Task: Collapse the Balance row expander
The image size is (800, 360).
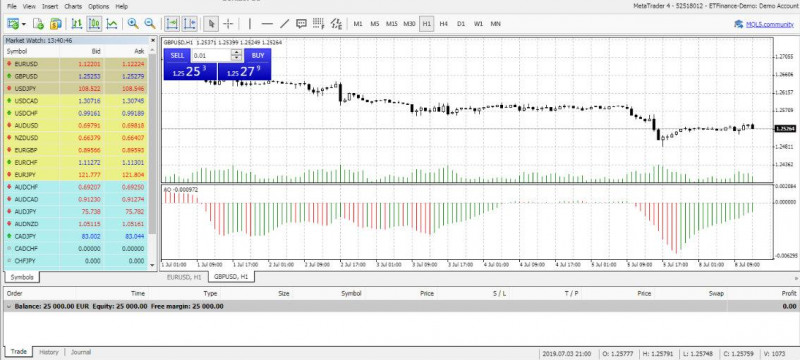Action: coord(8,306)
